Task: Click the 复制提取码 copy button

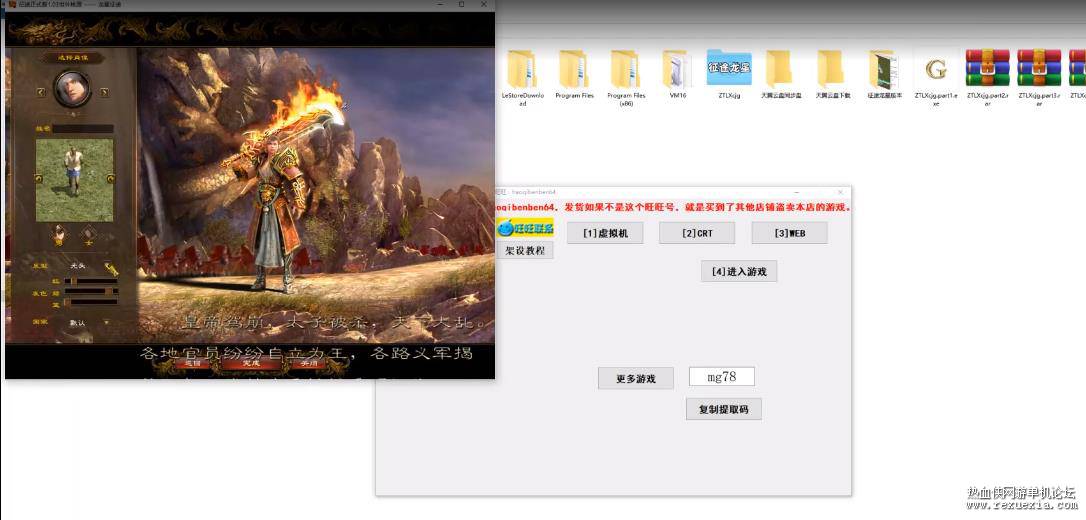Action: [724, 409]
